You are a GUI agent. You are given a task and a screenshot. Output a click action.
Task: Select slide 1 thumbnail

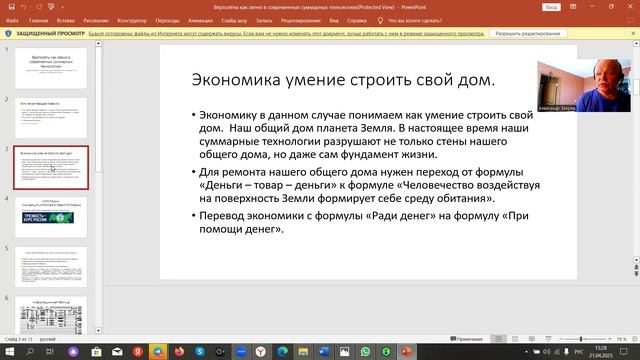51,68
